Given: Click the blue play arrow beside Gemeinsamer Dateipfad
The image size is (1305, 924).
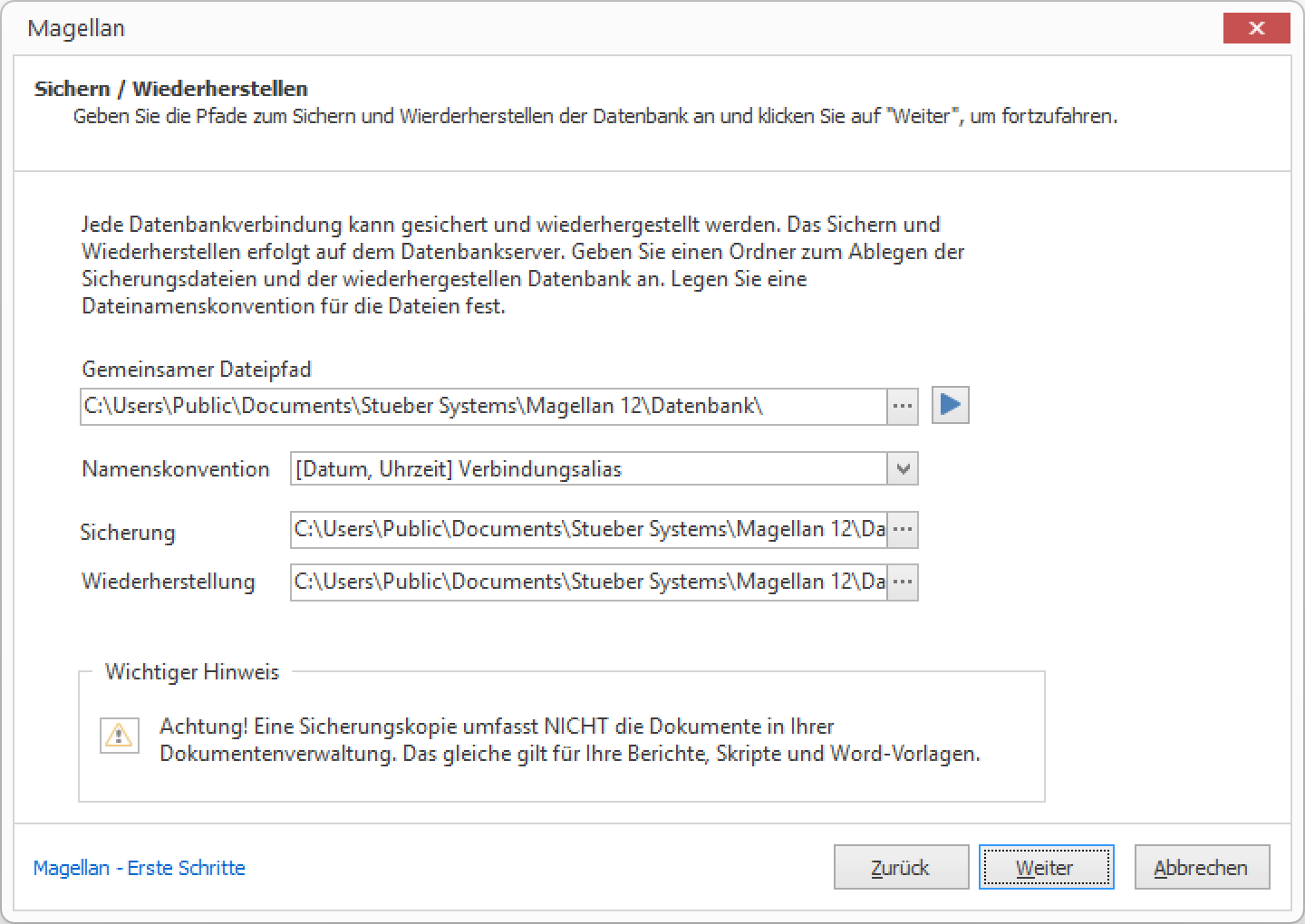Looking at the screenshot, I should tap(951, 405).
